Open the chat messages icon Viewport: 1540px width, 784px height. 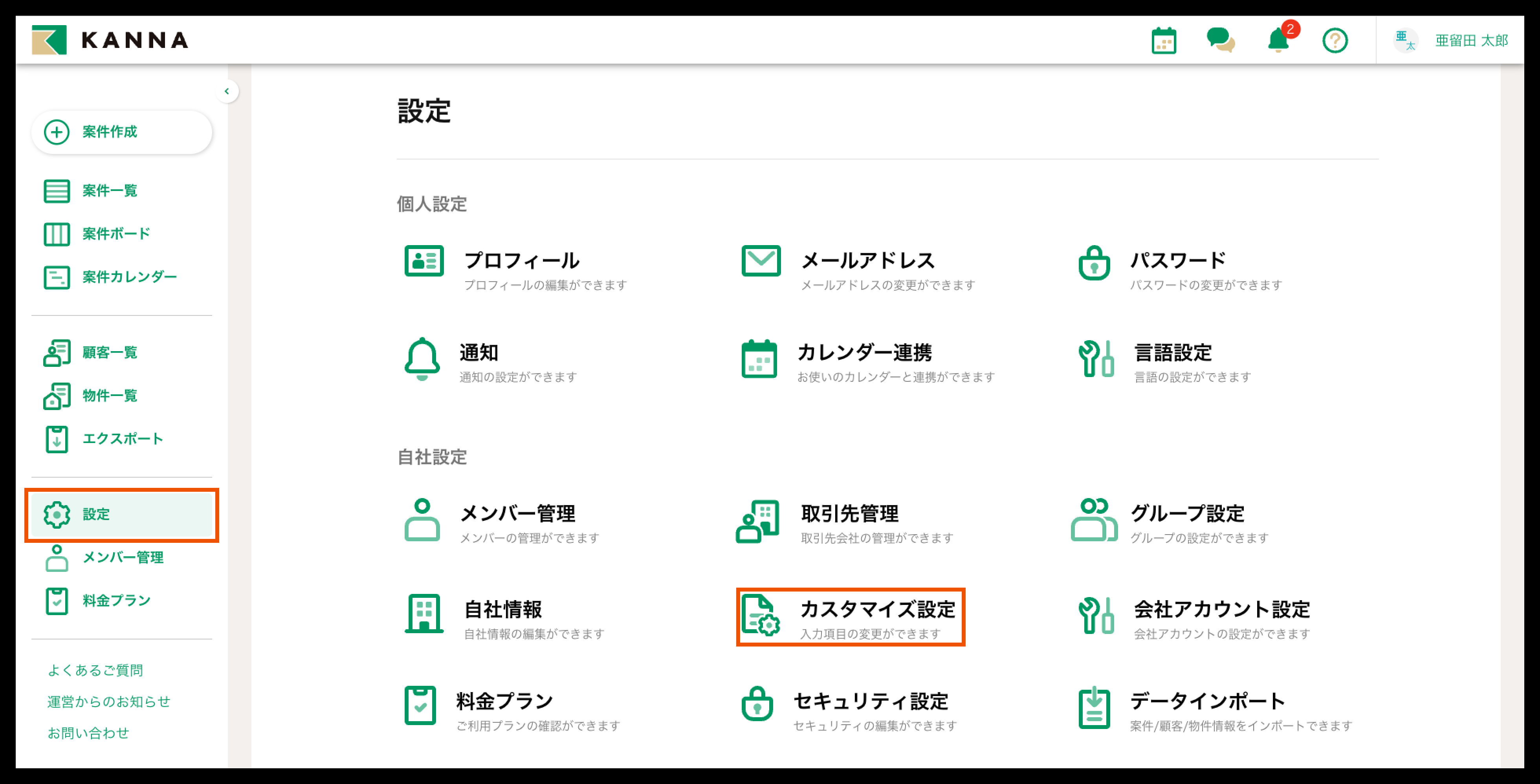[1220, 40]
